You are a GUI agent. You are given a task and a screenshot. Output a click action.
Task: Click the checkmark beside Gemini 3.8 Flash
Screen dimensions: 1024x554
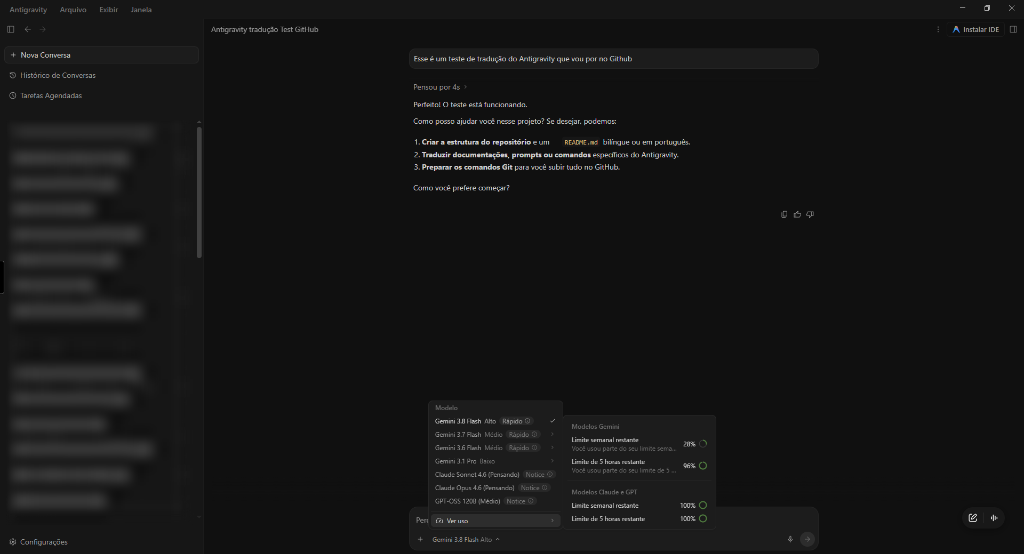(552, 421)
